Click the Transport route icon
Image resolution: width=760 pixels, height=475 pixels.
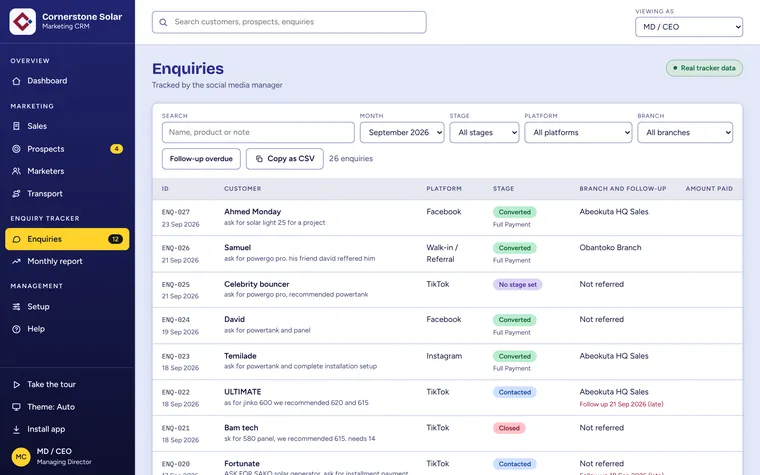16,194
